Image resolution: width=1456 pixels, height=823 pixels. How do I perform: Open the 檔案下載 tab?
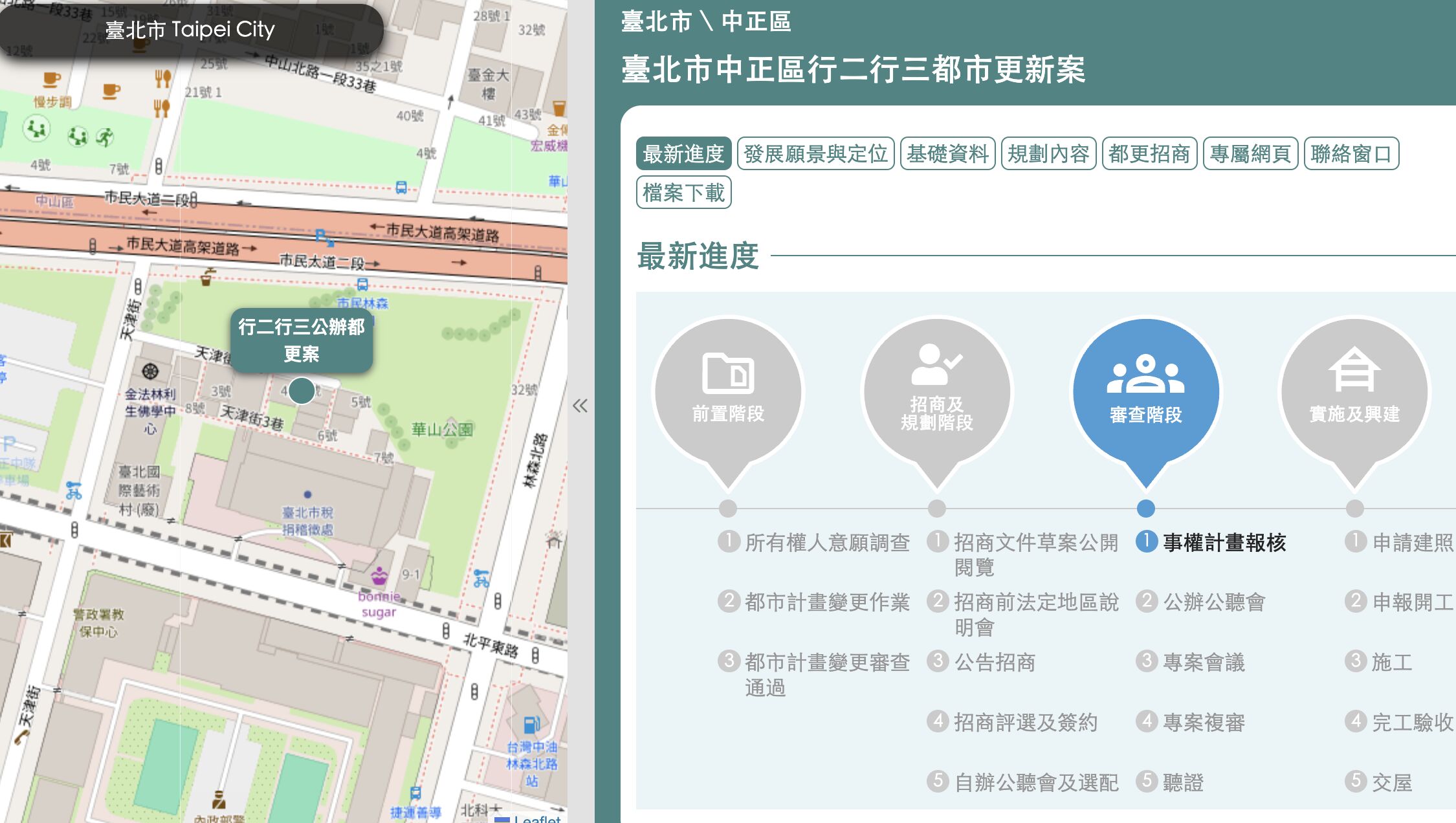(683, 192)
